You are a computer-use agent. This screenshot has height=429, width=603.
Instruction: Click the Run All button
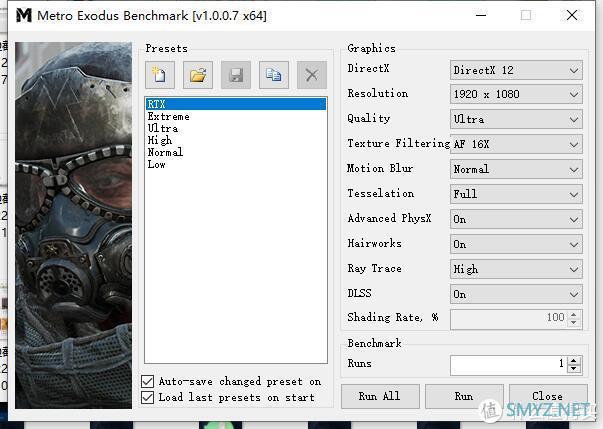click(x=380, y=396)
